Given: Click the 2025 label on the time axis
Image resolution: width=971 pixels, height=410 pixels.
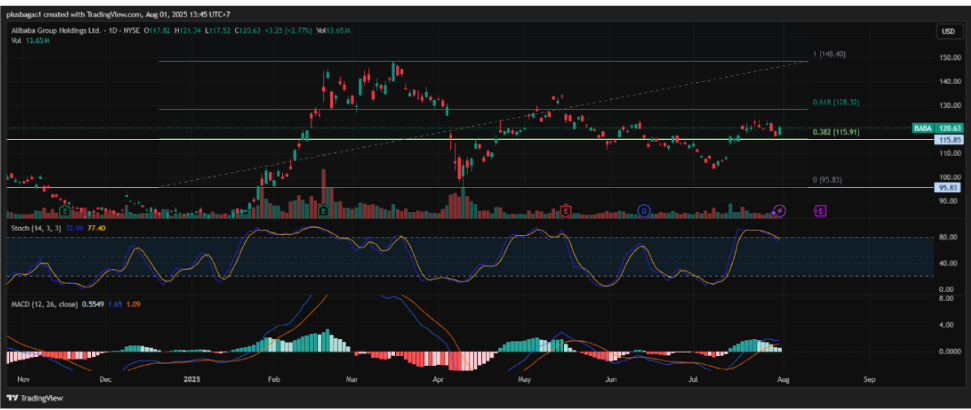Looking at the screenshot, I should click(194, 380).
